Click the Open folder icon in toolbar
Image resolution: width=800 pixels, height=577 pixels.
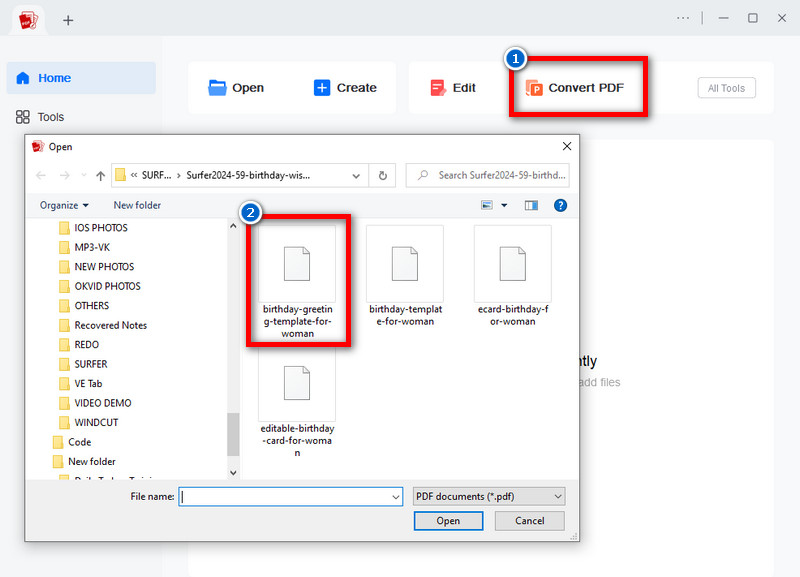pyautogui.click(x=217, y=88)
